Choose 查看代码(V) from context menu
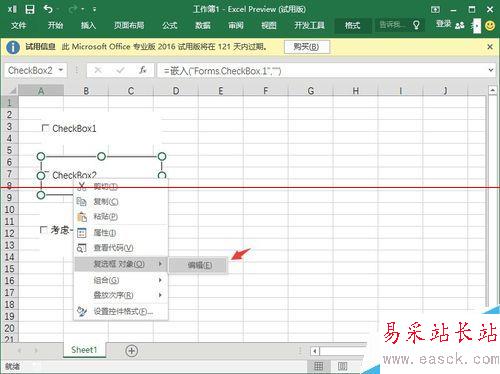This screenshot has height=374, width=500. (x=121, y=248)
